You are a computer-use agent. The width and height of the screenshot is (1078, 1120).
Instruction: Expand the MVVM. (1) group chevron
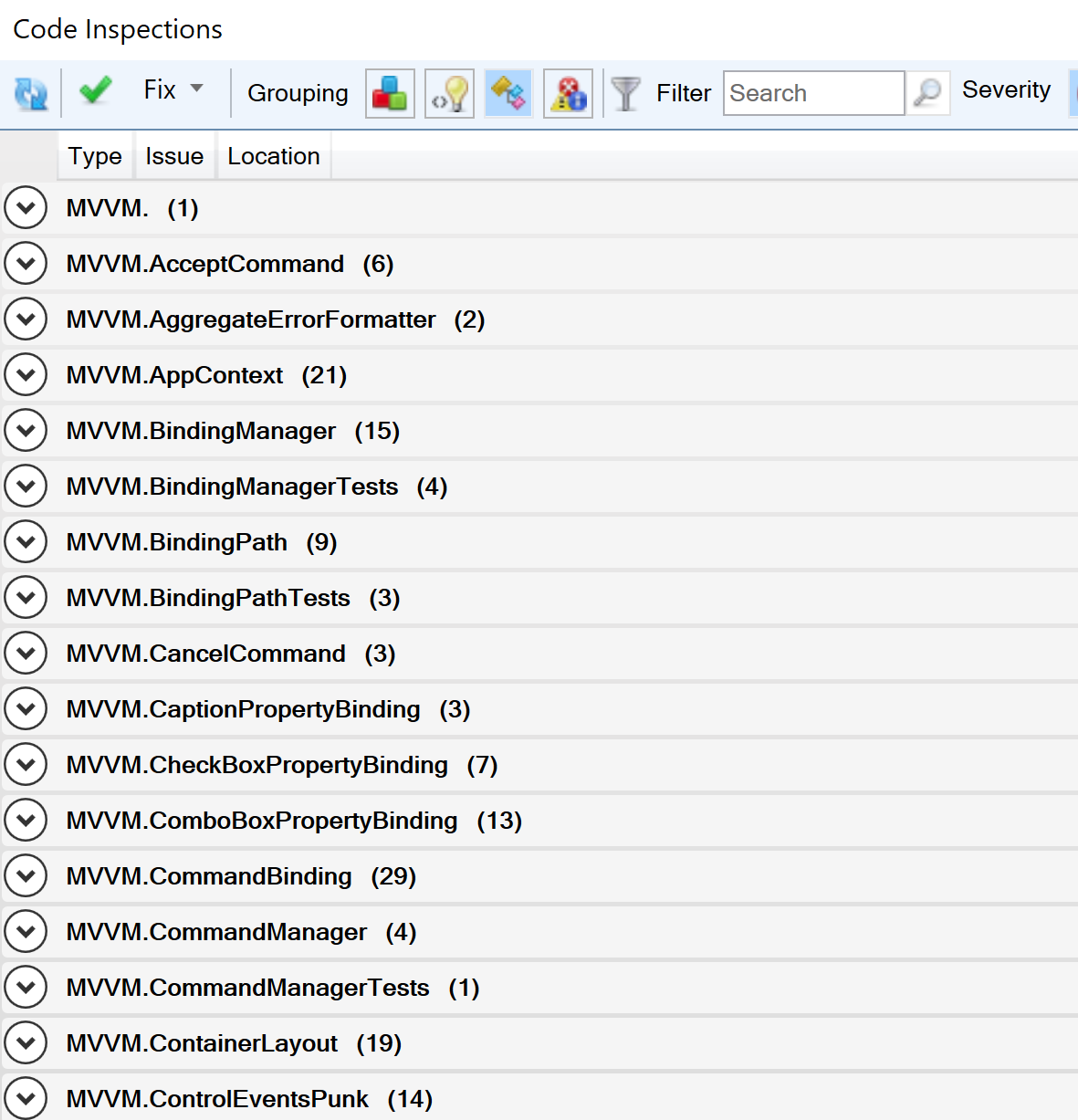click(x=26, y=208)
